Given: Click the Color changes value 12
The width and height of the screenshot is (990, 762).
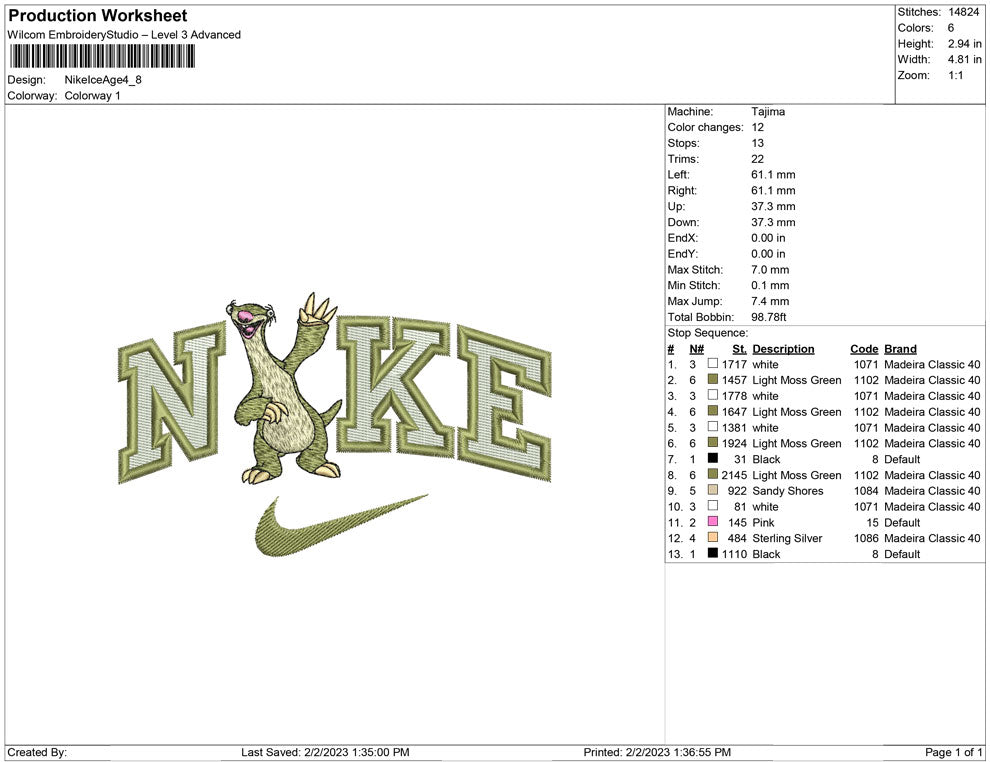Looking at the screenshot, I should click(758, 128).
